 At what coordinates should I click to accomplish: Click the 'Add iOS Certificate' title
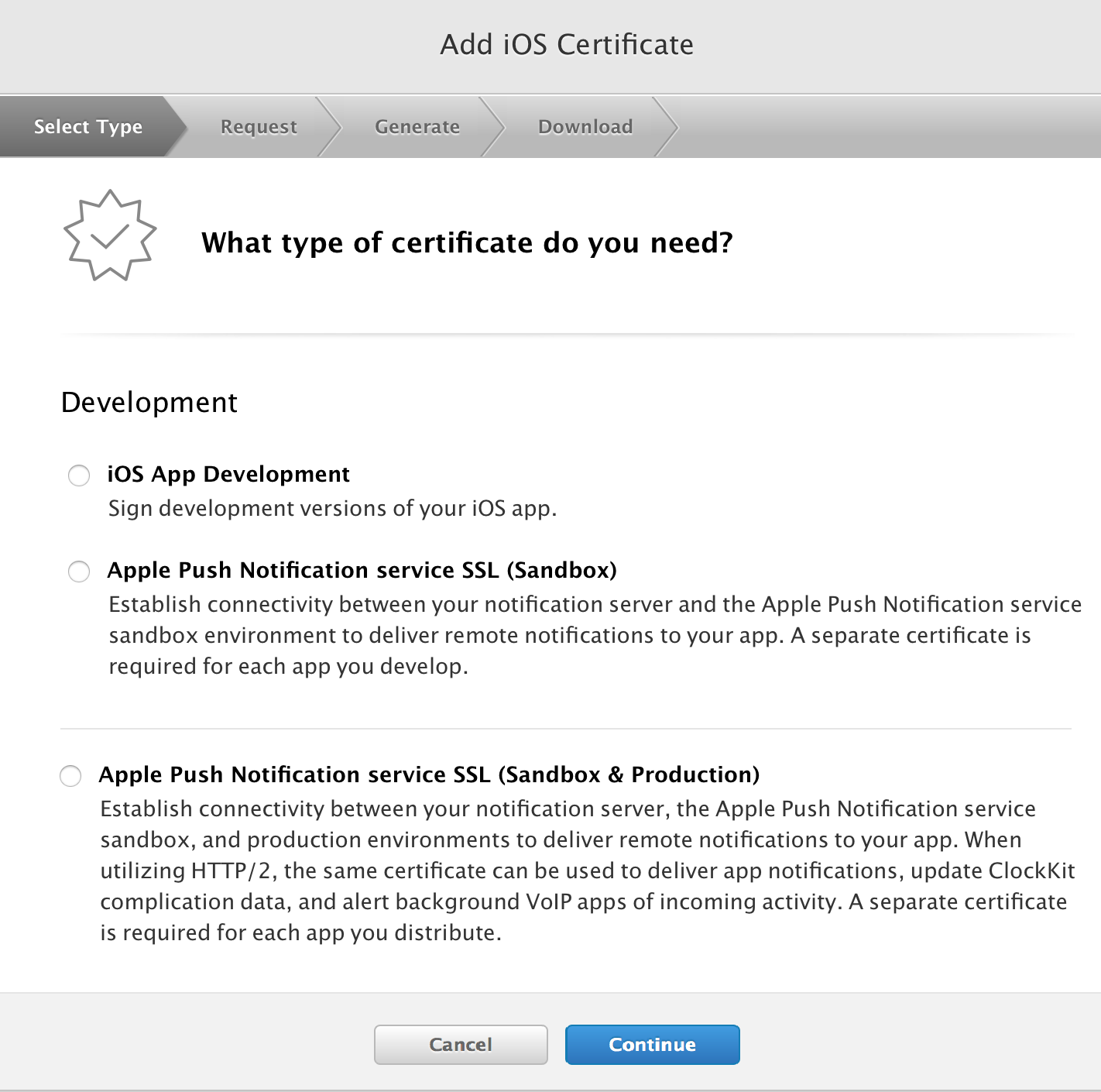(567, 45)
